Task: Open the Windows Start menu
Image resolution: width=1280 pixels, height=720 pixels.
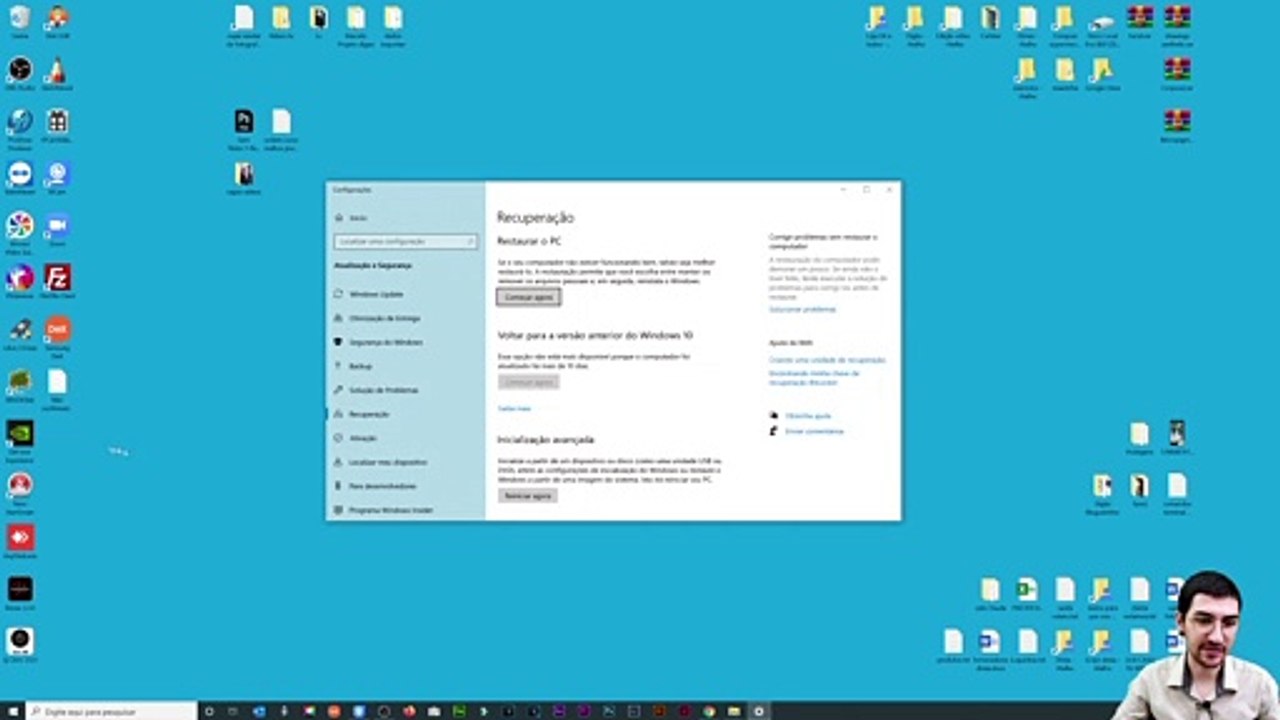Action: (12, 712)
